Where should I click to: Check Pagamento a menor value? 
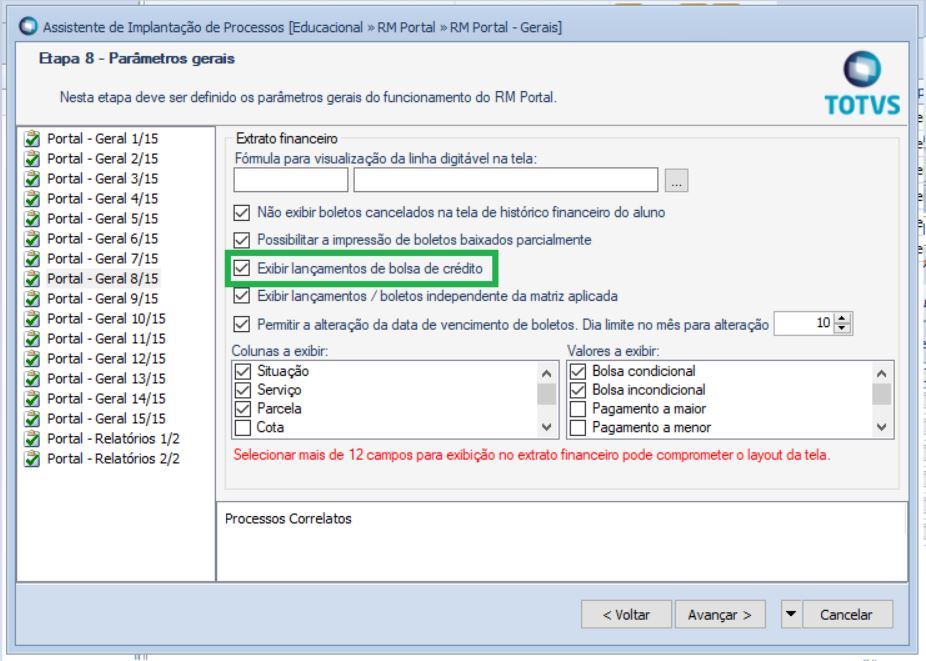(578, 427)
